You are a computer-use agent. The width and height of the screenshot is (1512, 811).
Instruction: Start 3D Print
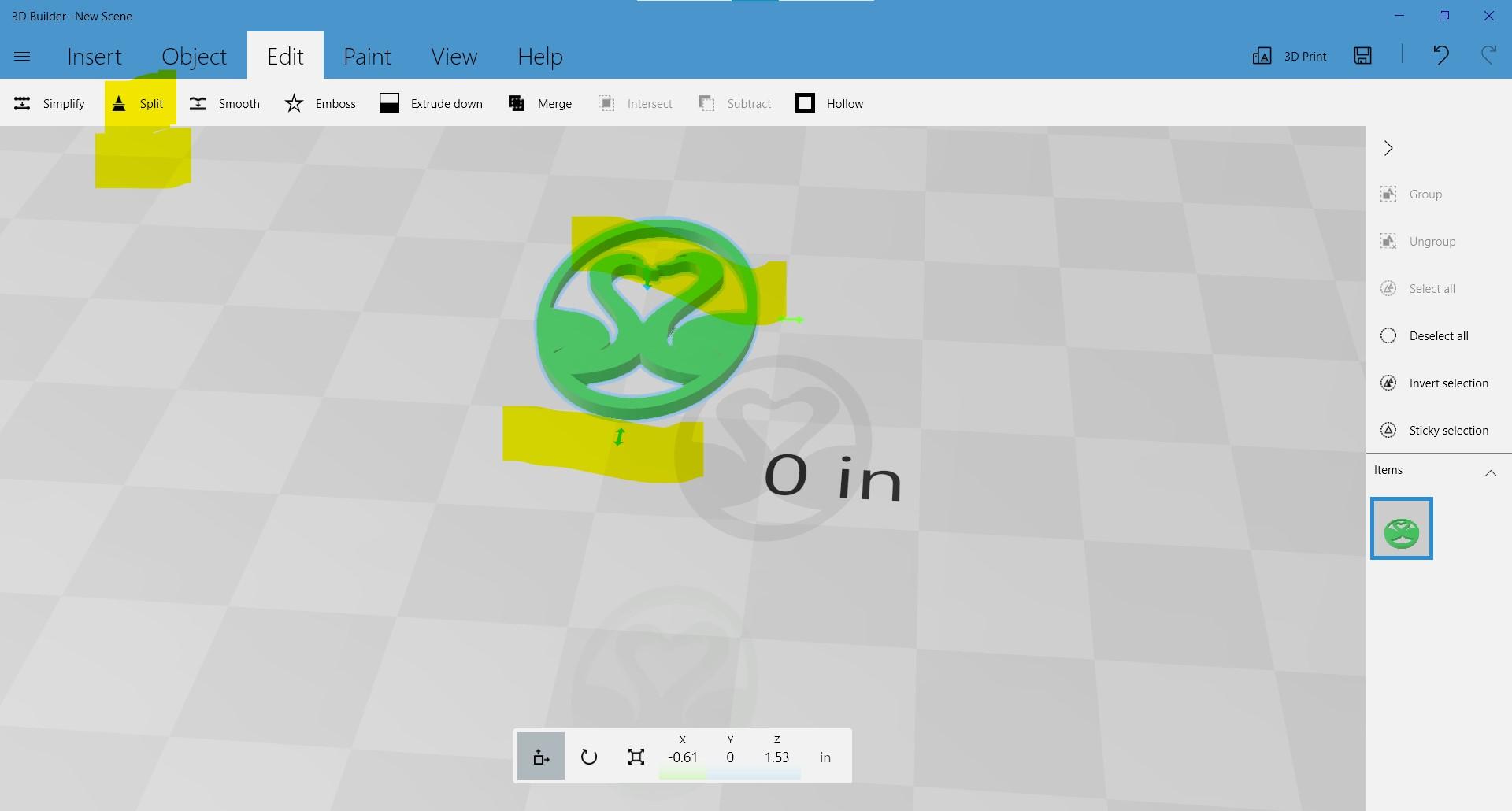click(1289, 56)
